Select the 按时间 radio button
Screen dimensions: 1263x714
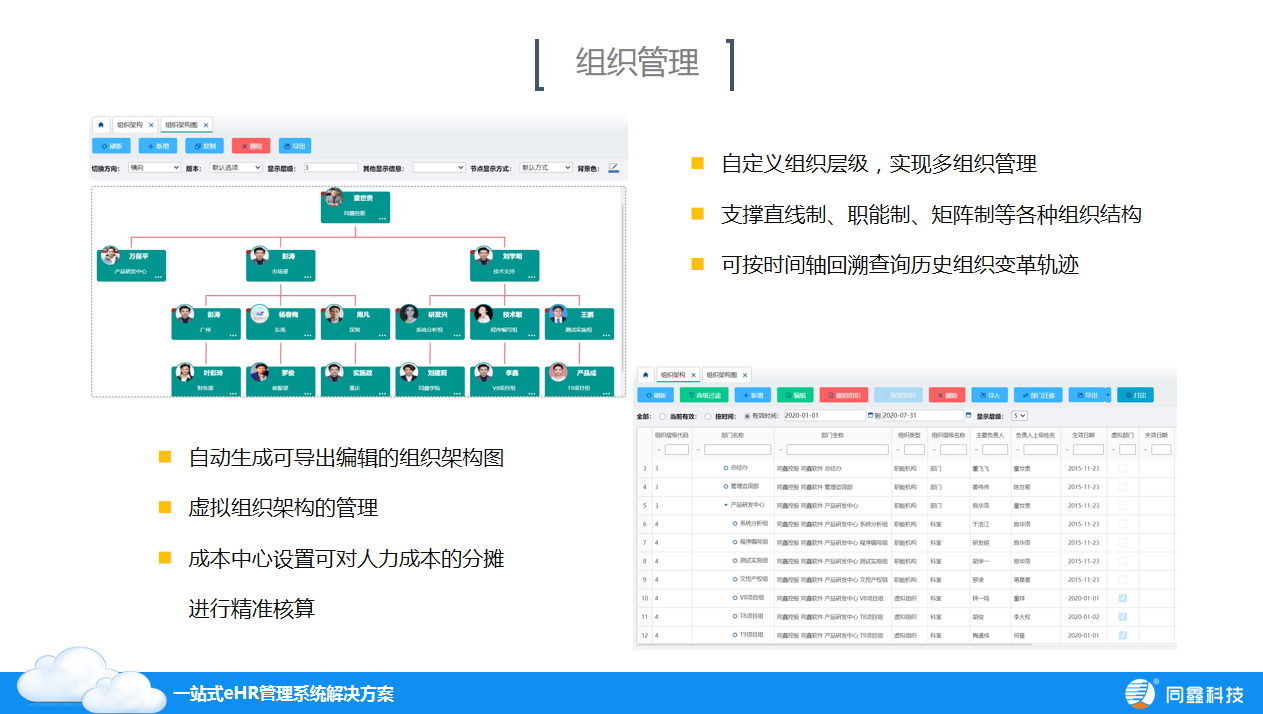coord(709,415)
